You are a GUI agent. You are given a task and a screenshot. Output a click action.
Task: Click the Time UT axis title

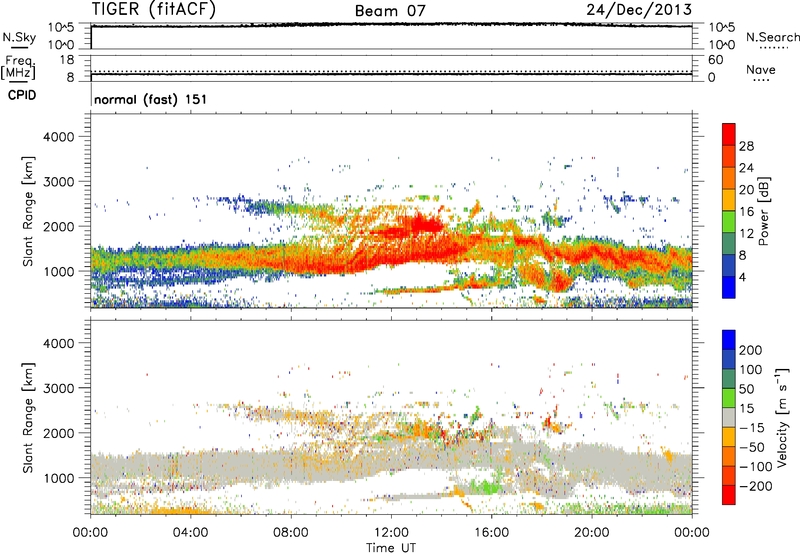pyautogui.click(x=391, y=548)
